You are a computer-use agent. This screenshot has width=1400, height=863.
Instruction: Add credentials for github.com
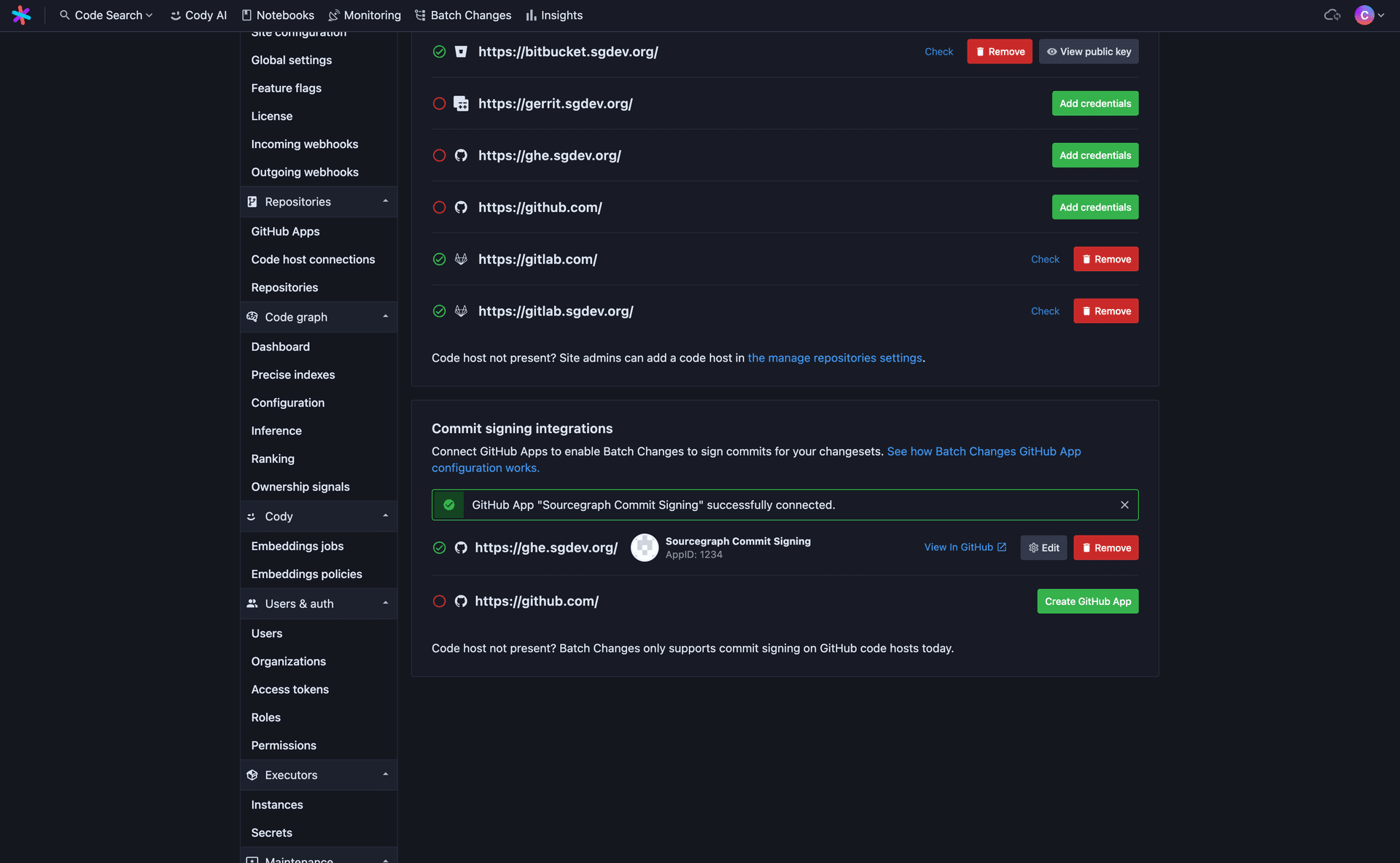tap(1095, 207)
